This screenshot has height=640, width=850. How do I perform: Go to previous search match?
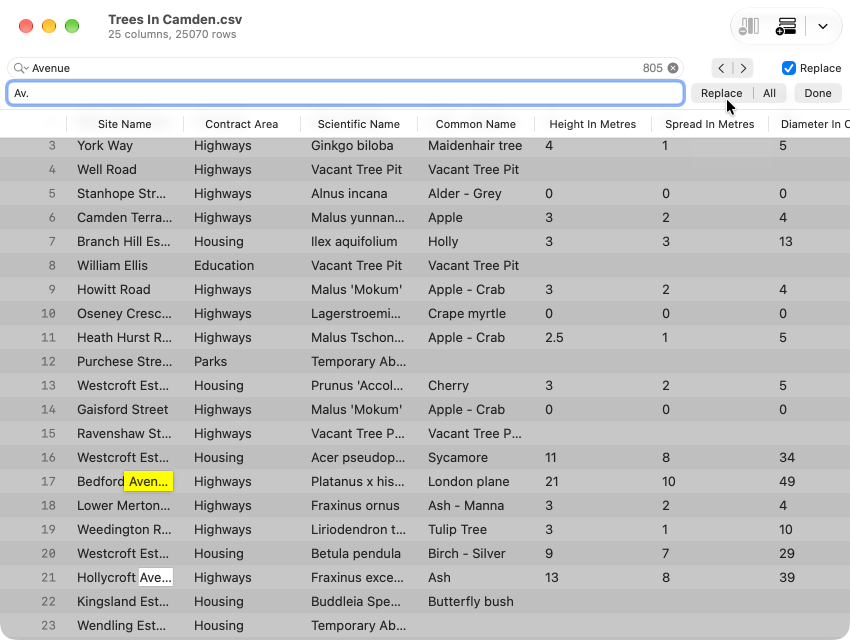point(722,68)
